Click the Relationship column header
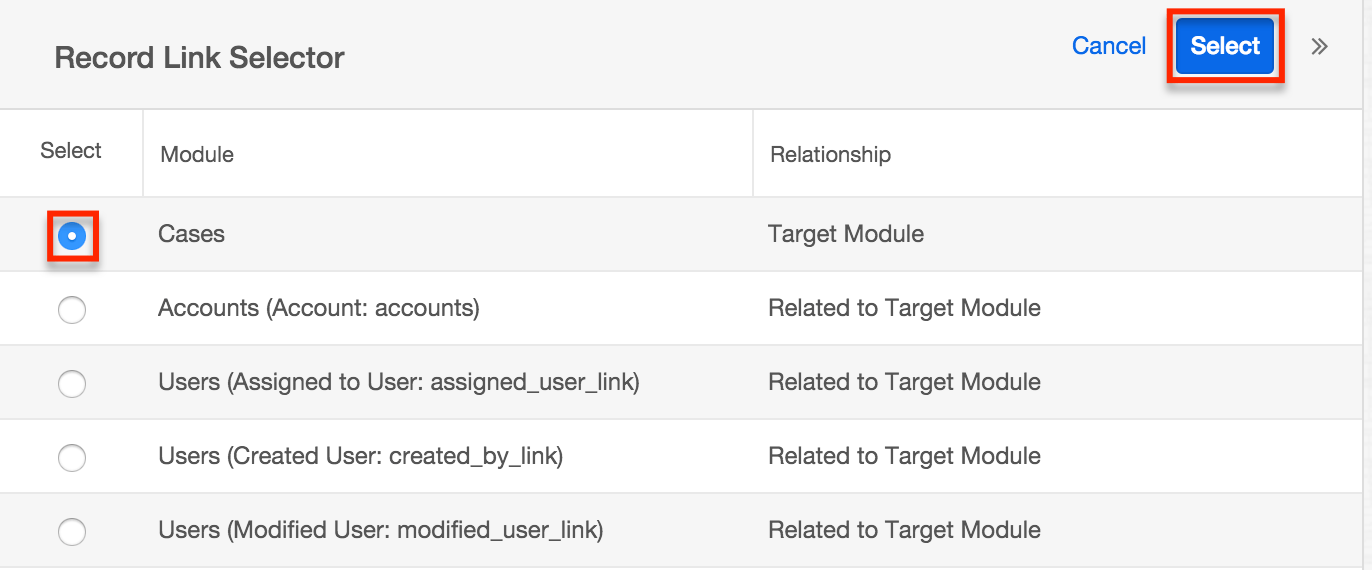The image size is (1372, 570). (830, 154)
